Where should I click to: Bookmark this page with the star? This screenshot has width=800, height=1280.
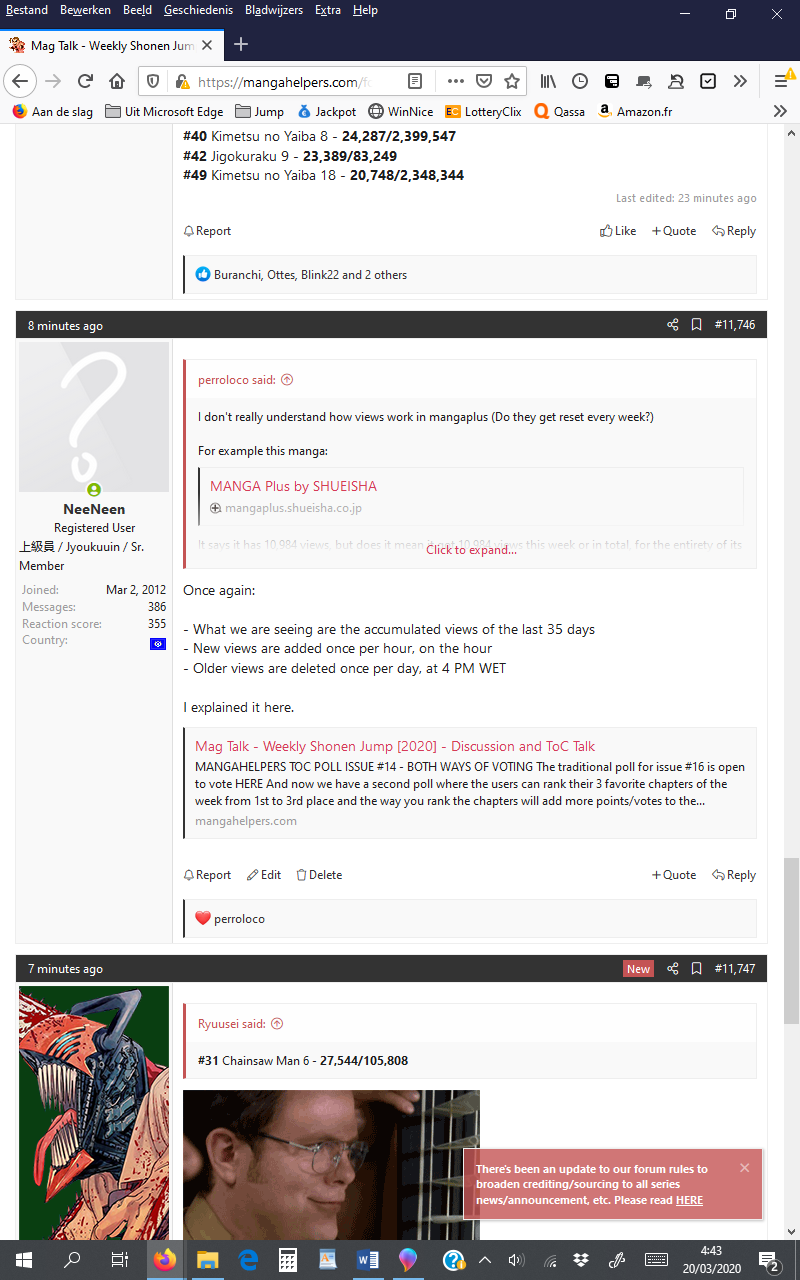(x=512, y=81)
